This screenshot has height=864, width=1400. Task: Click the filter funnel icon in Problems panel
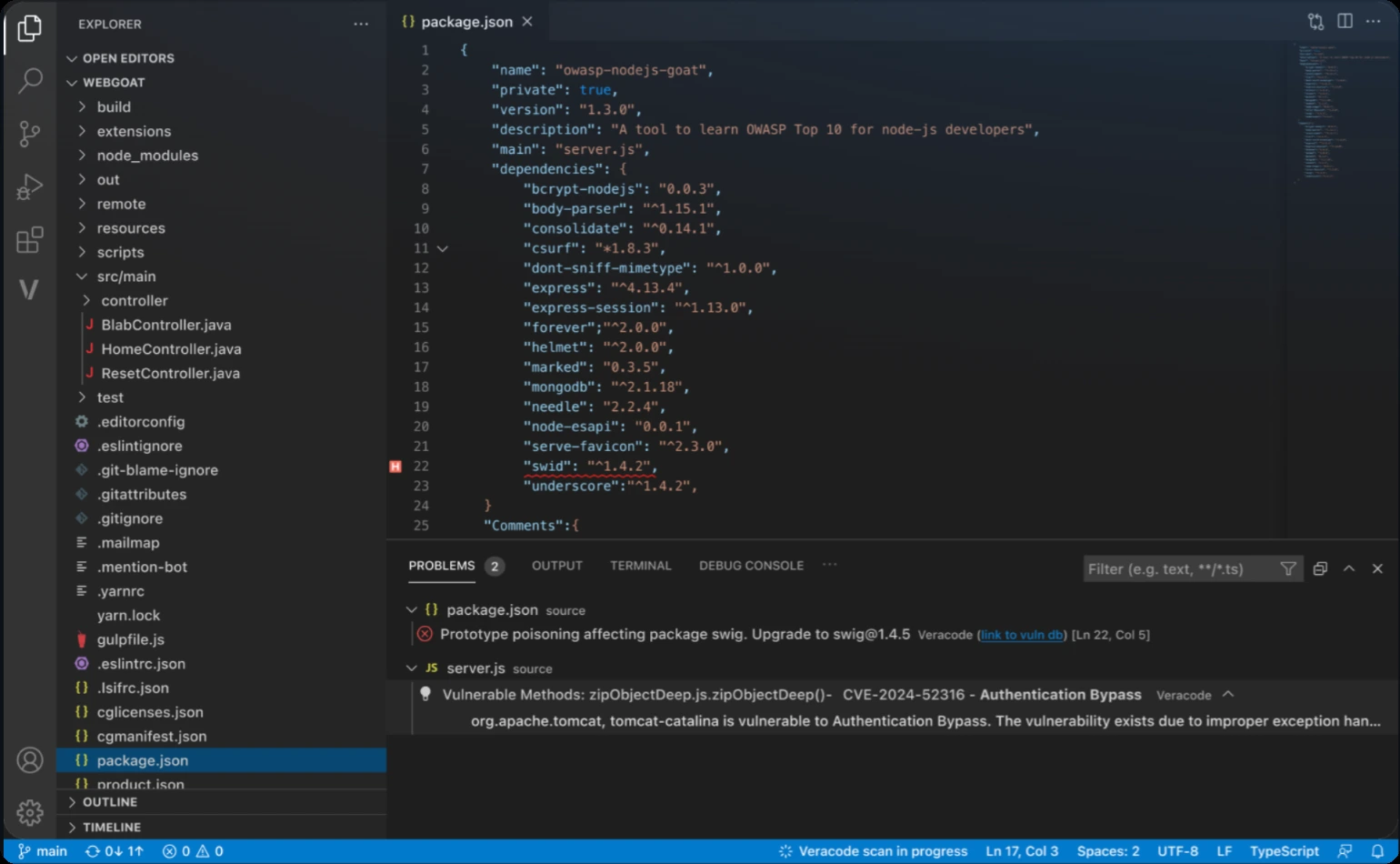point(1288,568)
